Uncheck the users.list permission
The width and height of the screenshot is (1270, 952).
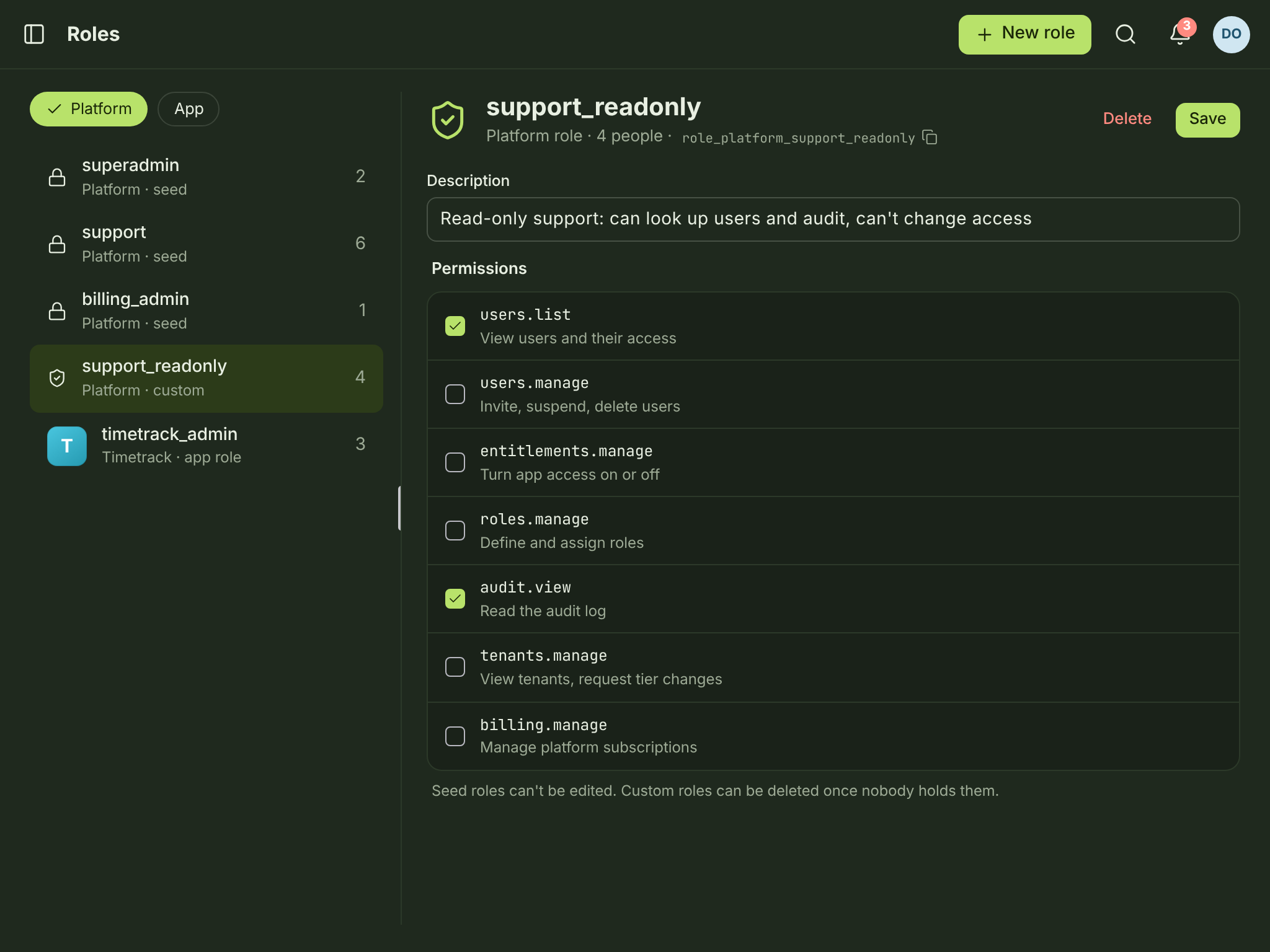tap(455, 326)
